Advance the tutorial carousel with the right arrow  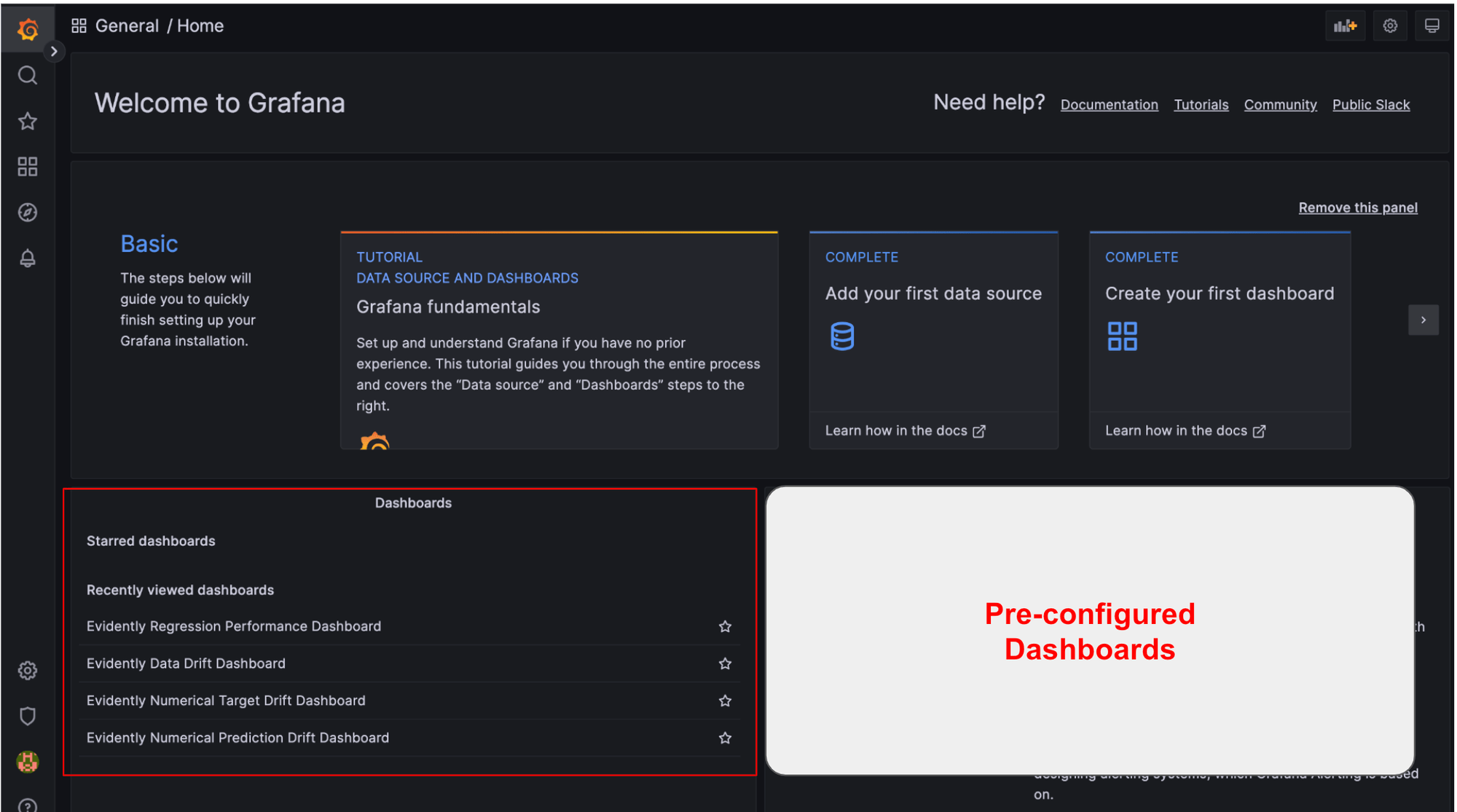1423,320
